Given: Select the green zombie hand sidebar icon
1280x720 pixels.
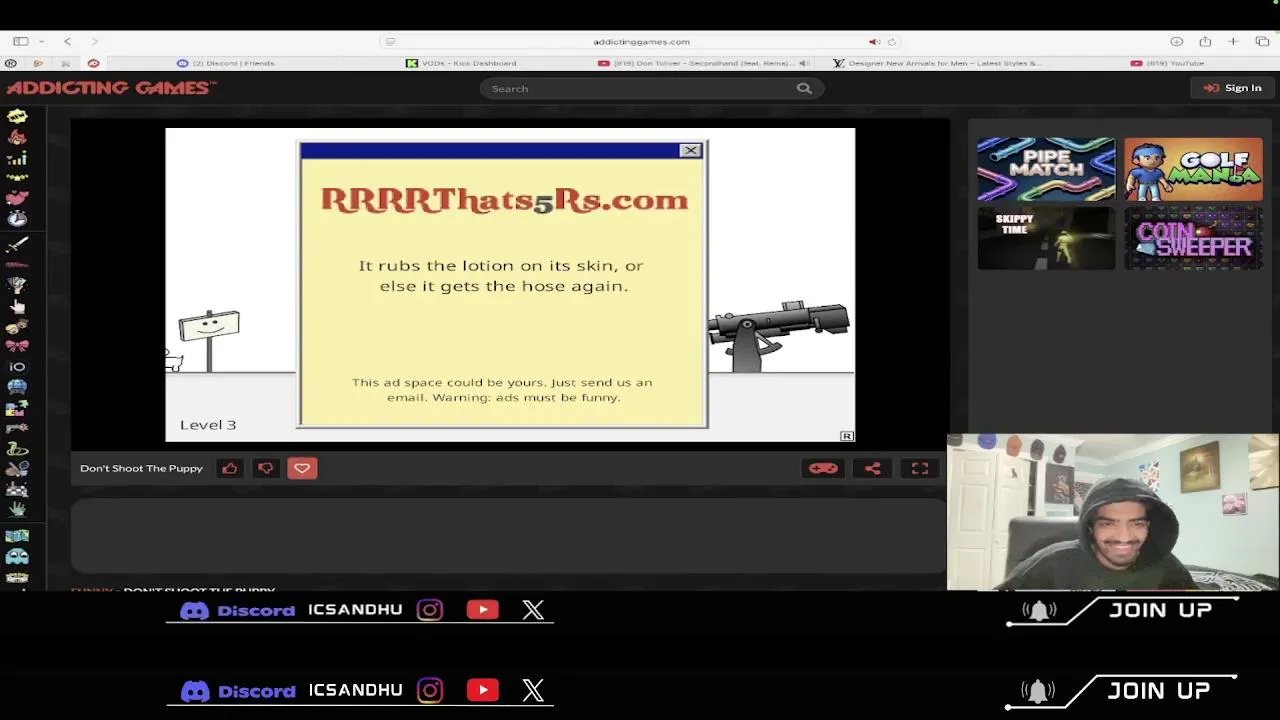Looking at the screenshot, I should (x=17, y=509).
